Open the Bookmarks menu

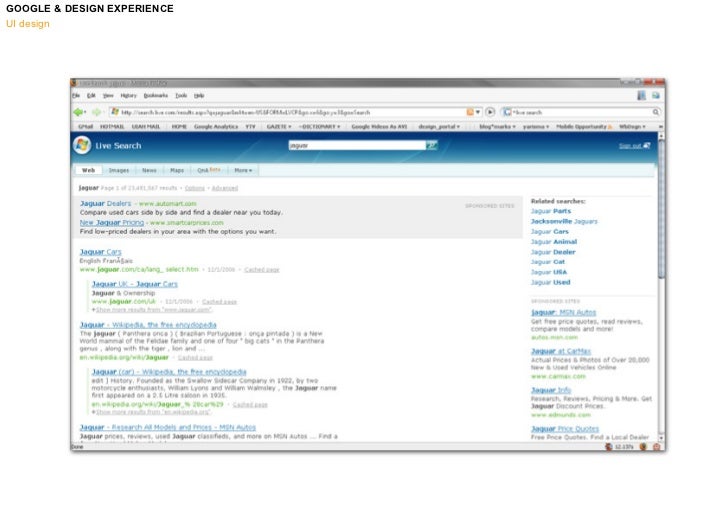click(156, 95)
